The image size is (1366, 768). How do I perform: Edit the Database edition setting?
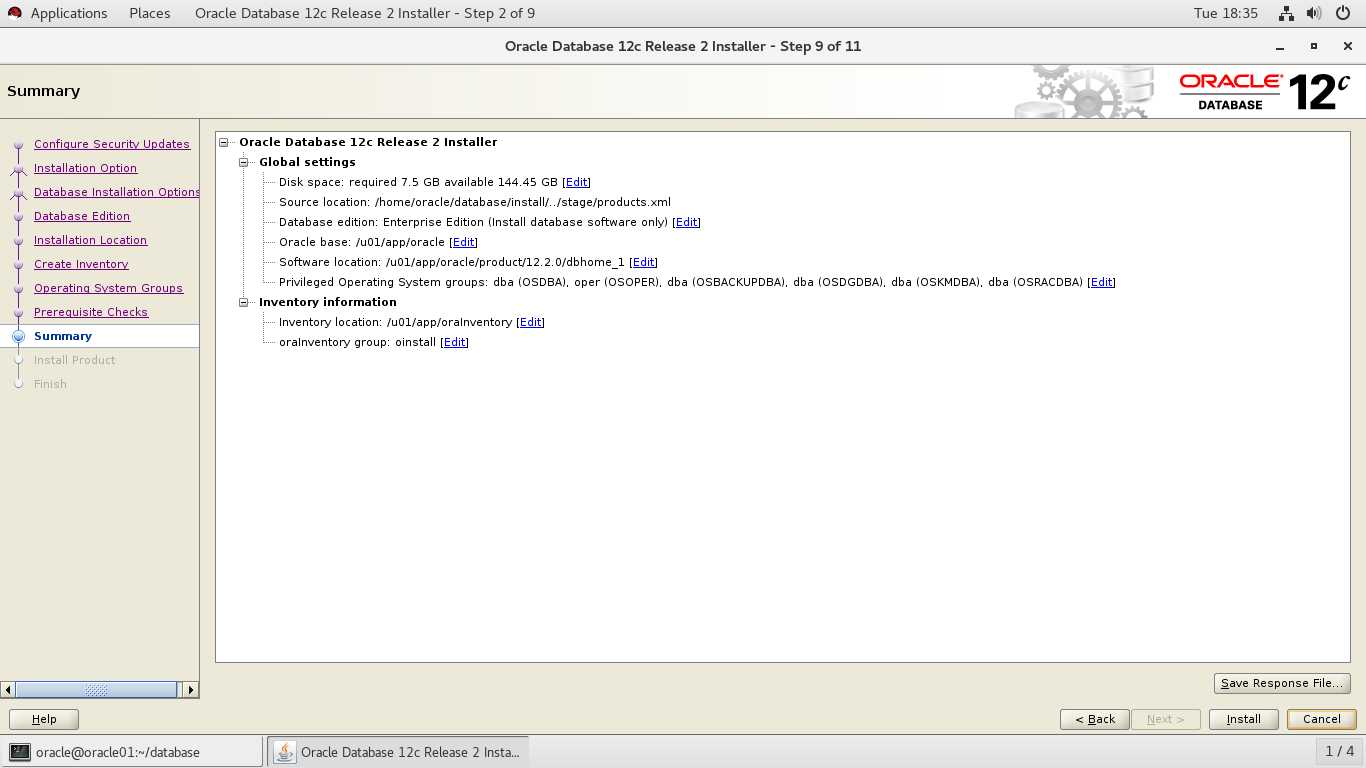click(686, 222)
